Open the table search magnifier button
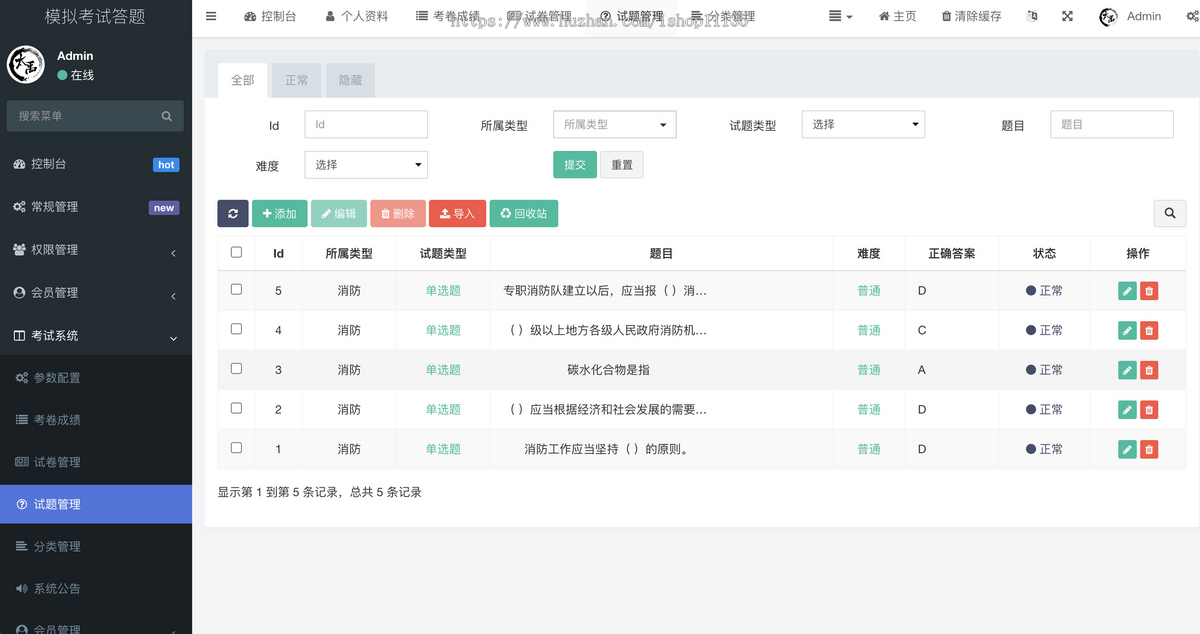 [x=1169, y=213]
